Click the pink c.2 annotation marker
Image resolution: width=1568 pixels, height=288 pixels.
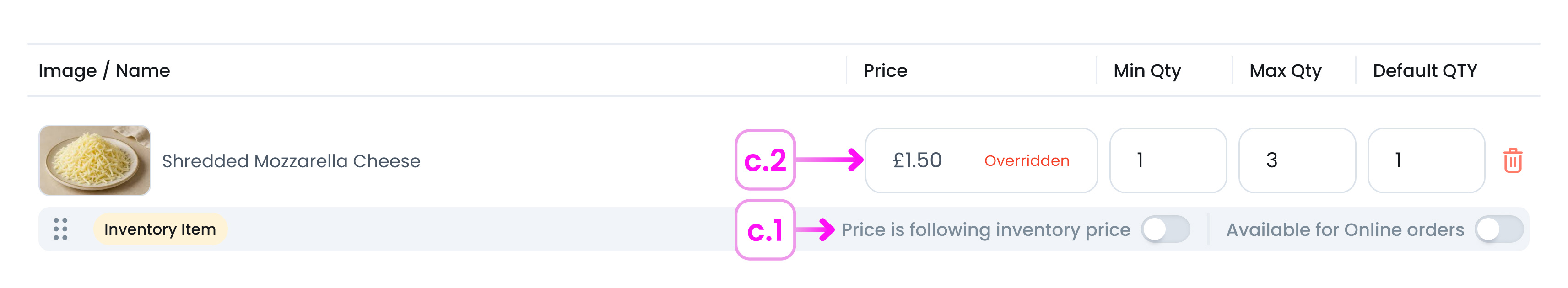(x=766, y=160)
